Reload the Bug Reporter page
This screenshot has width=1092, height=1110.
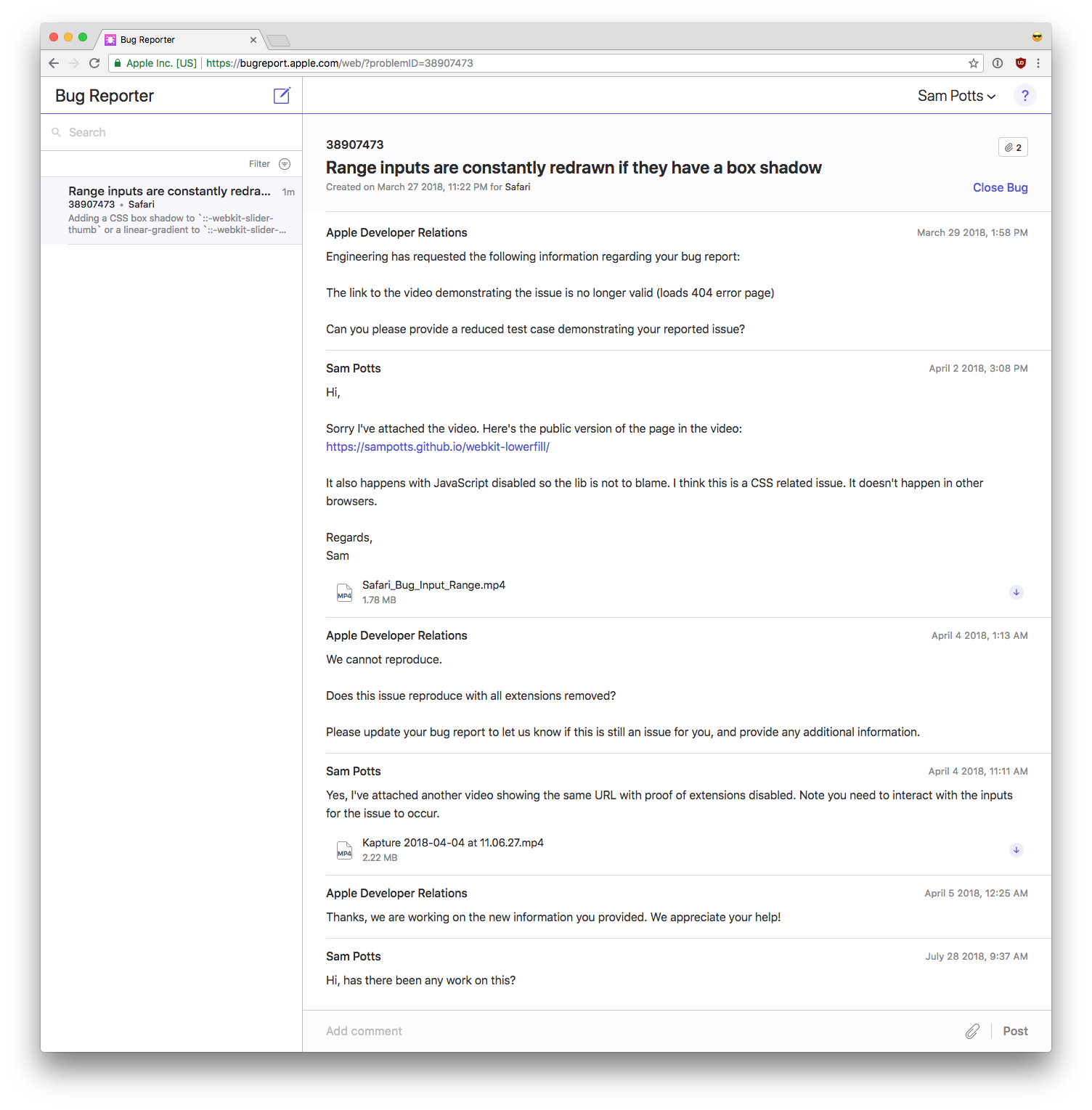(94, 63)
